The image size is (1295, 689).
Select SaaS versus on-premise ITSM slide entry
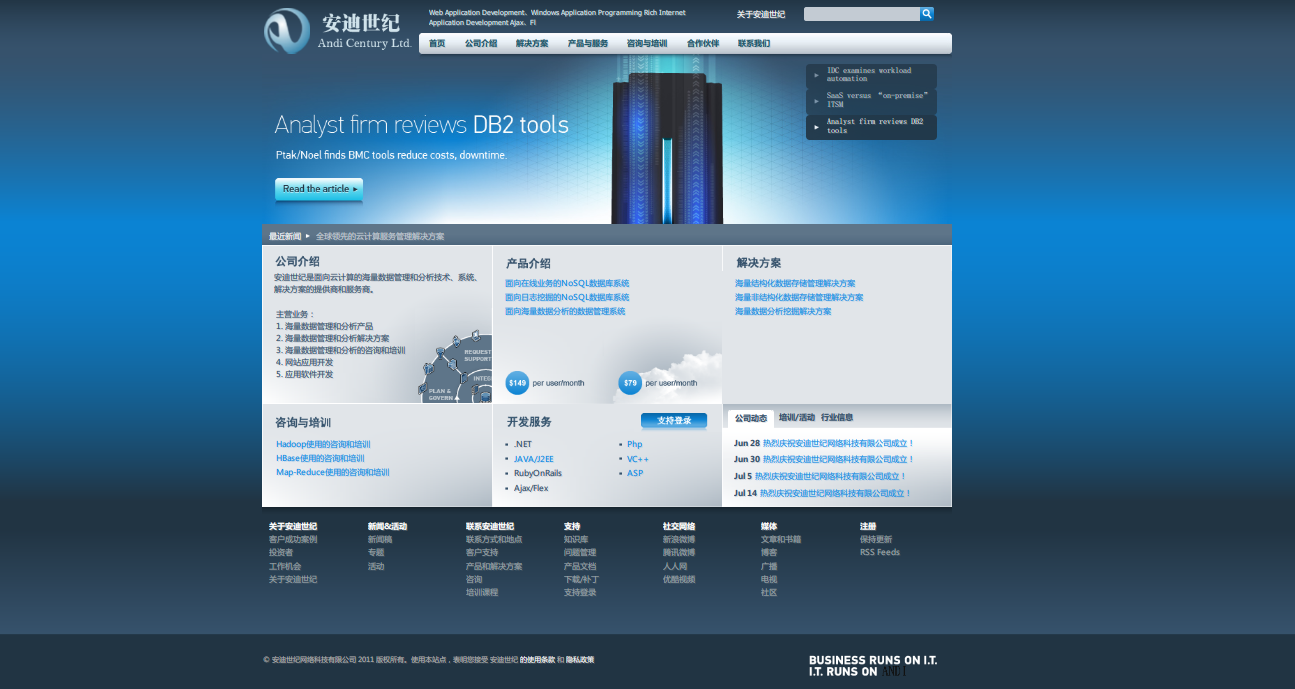pyautogui.click(x=871, y=100)
